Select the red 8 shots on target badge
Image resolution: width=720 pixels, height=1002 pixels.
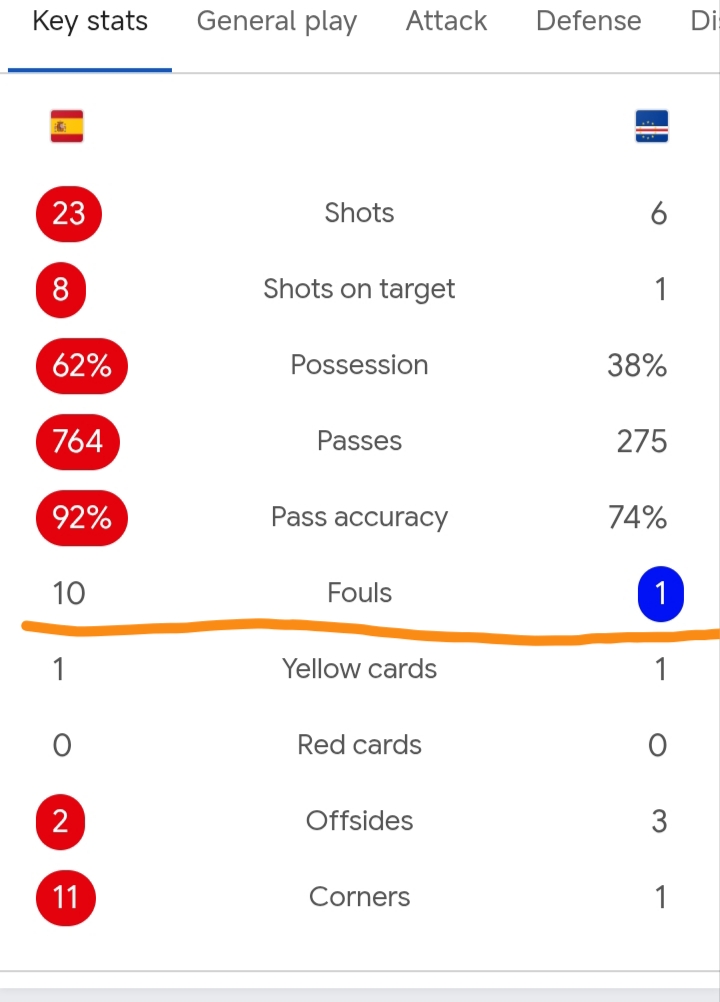click(61, 289)
